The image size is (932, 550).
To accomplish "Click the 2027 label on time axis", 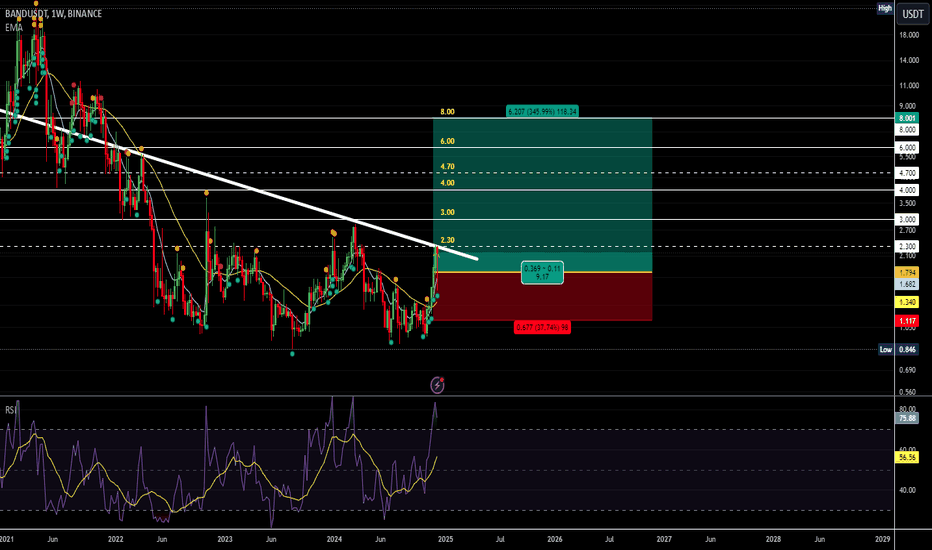I will pos(664,539).
